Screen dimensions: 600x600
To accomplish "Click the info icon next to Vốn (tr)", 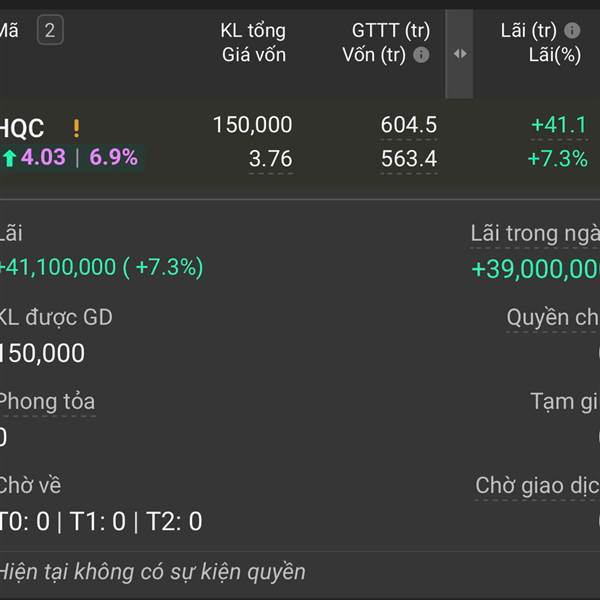I will click(421, 55).
